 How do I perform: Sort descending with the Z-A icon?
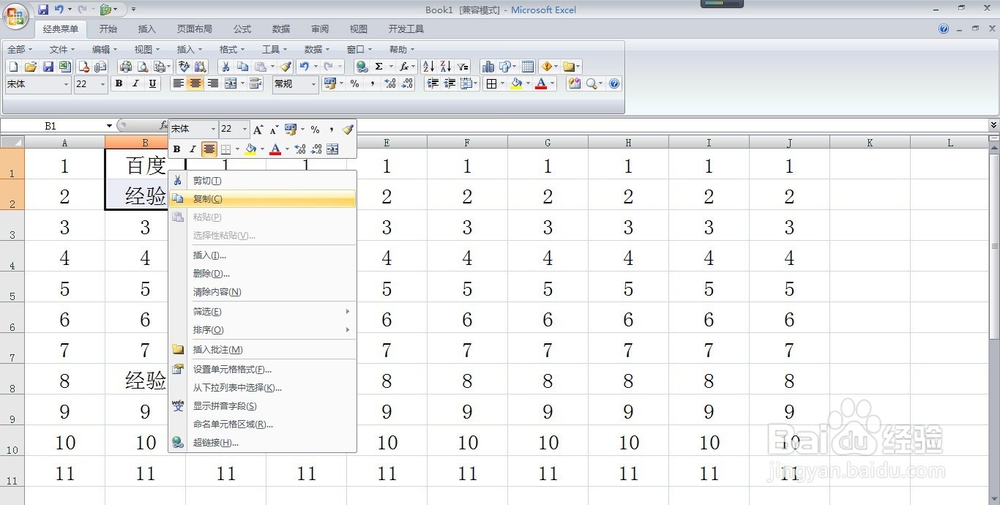click(445, 66)
